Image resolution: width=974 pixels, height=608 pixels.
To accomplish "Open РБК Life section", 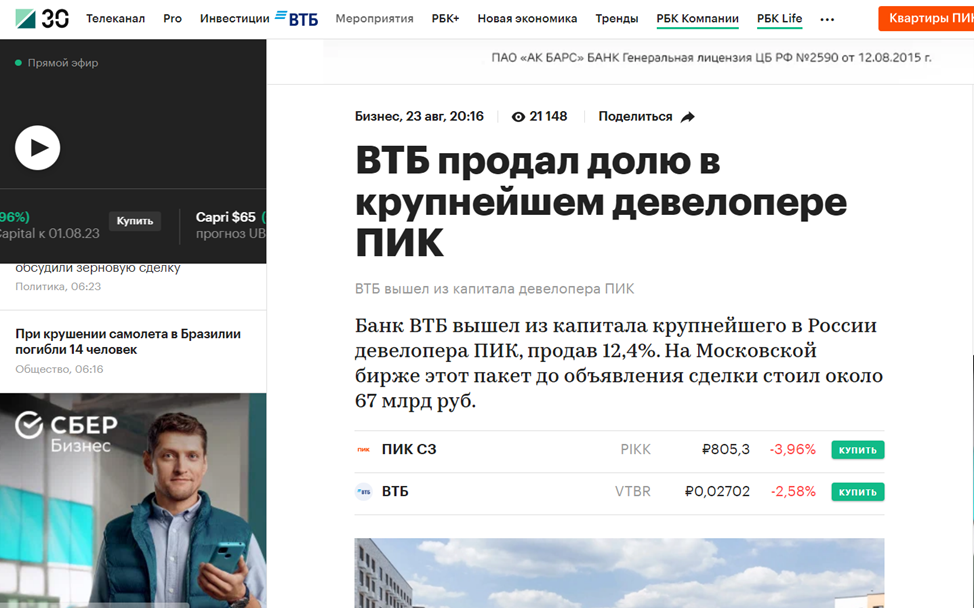I will [780, 19].
